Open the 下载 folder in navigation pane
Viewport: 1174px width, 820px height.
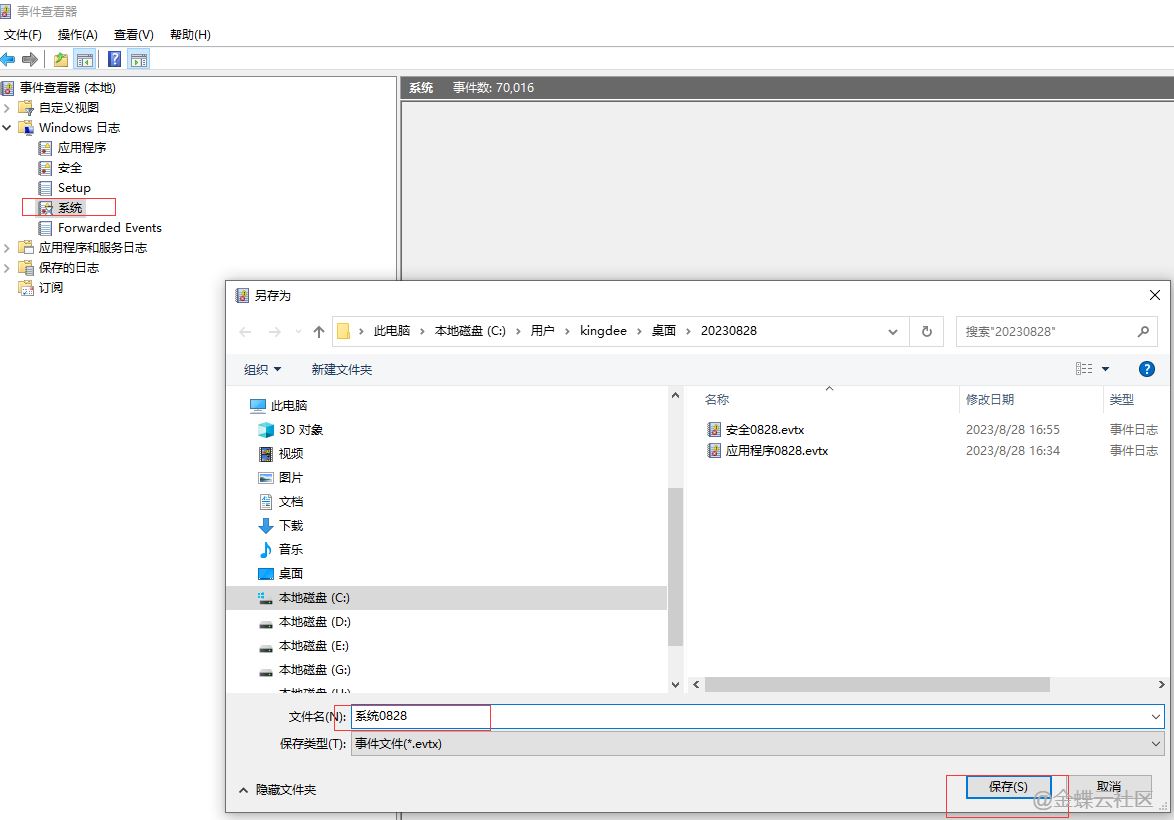pyautogui.click(x=290, y=525)
